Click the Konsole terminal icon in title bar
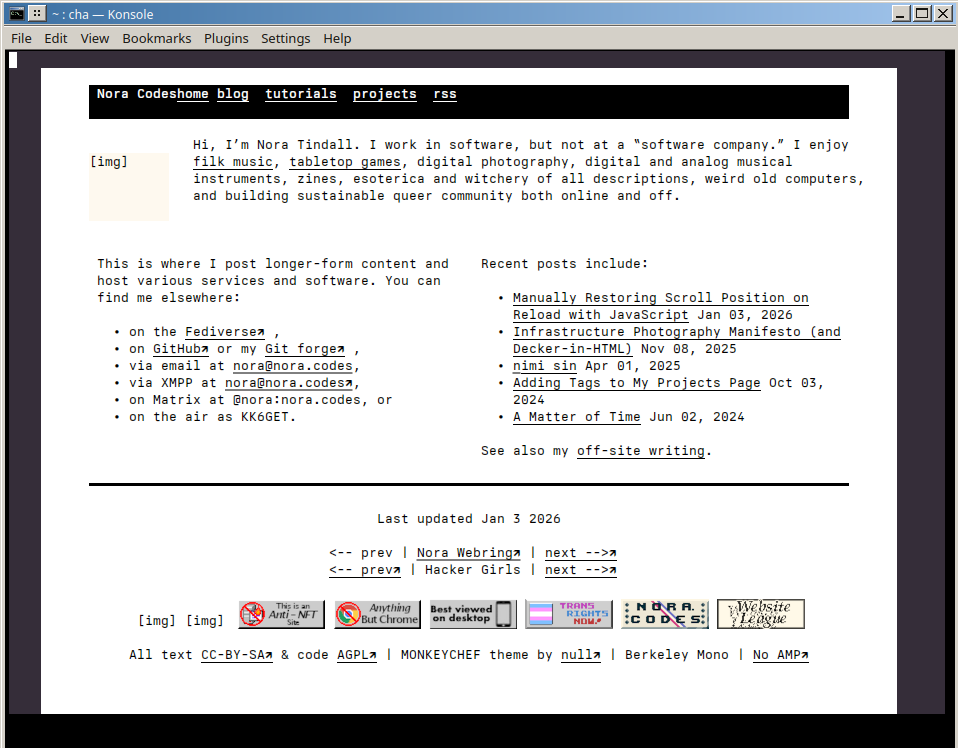Viewport: 958px width, 748px height. tap(17, 13)
